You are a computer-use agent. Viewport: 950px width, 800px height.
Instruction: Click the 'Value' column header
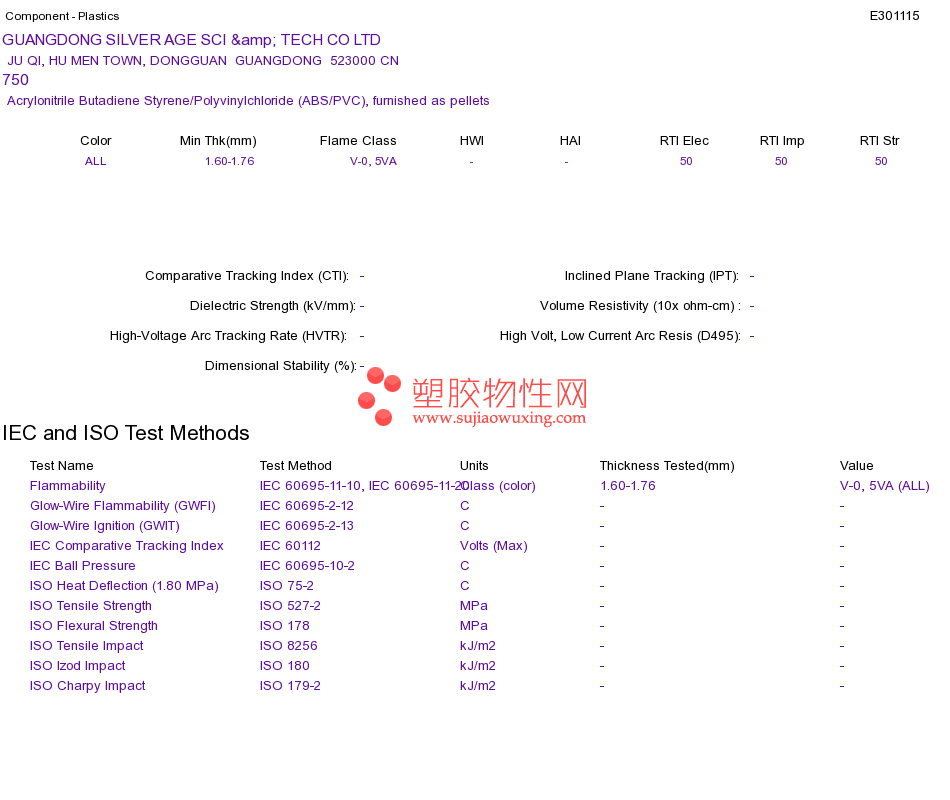coord(857,466)
